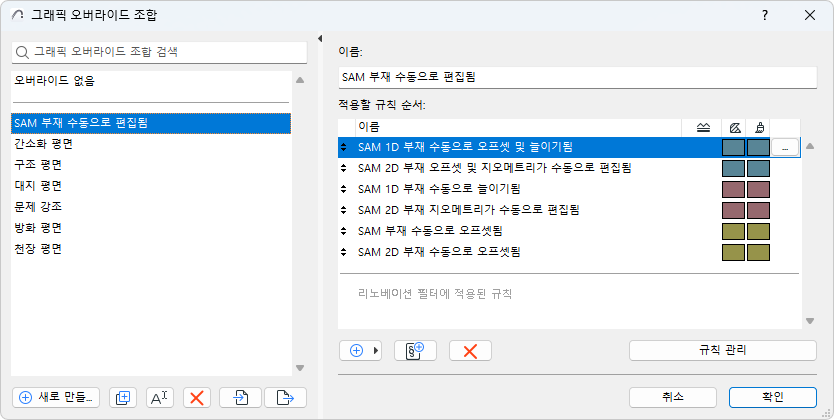Screen dimensions: 834x420
Task: Remove the selected rule with red X
Action: click(470, 350)
